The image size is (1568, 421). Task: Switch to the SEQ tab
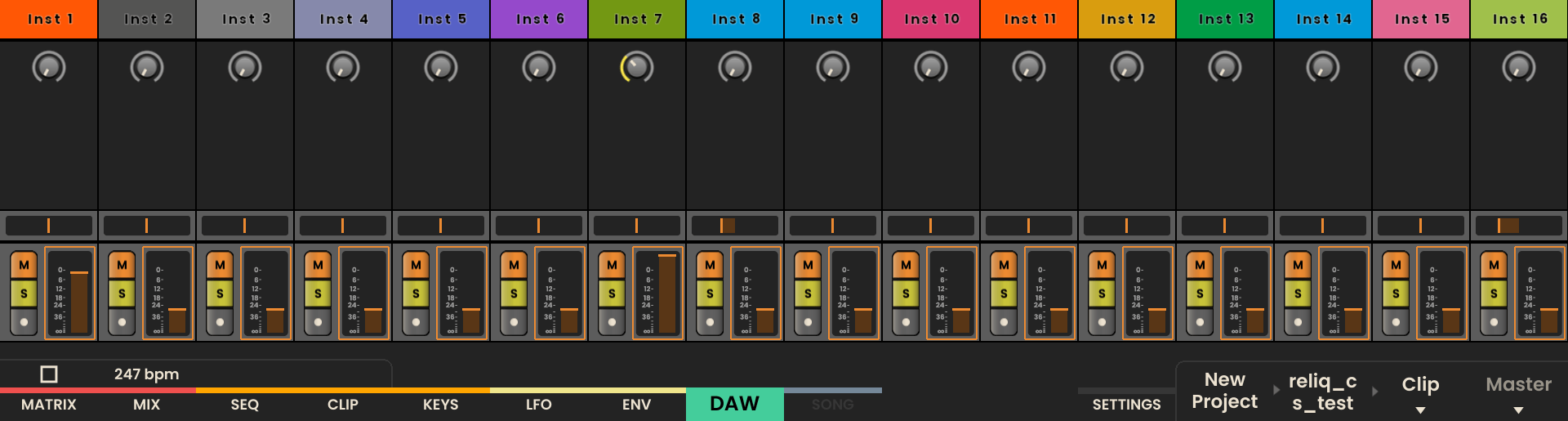click(244, 405)
